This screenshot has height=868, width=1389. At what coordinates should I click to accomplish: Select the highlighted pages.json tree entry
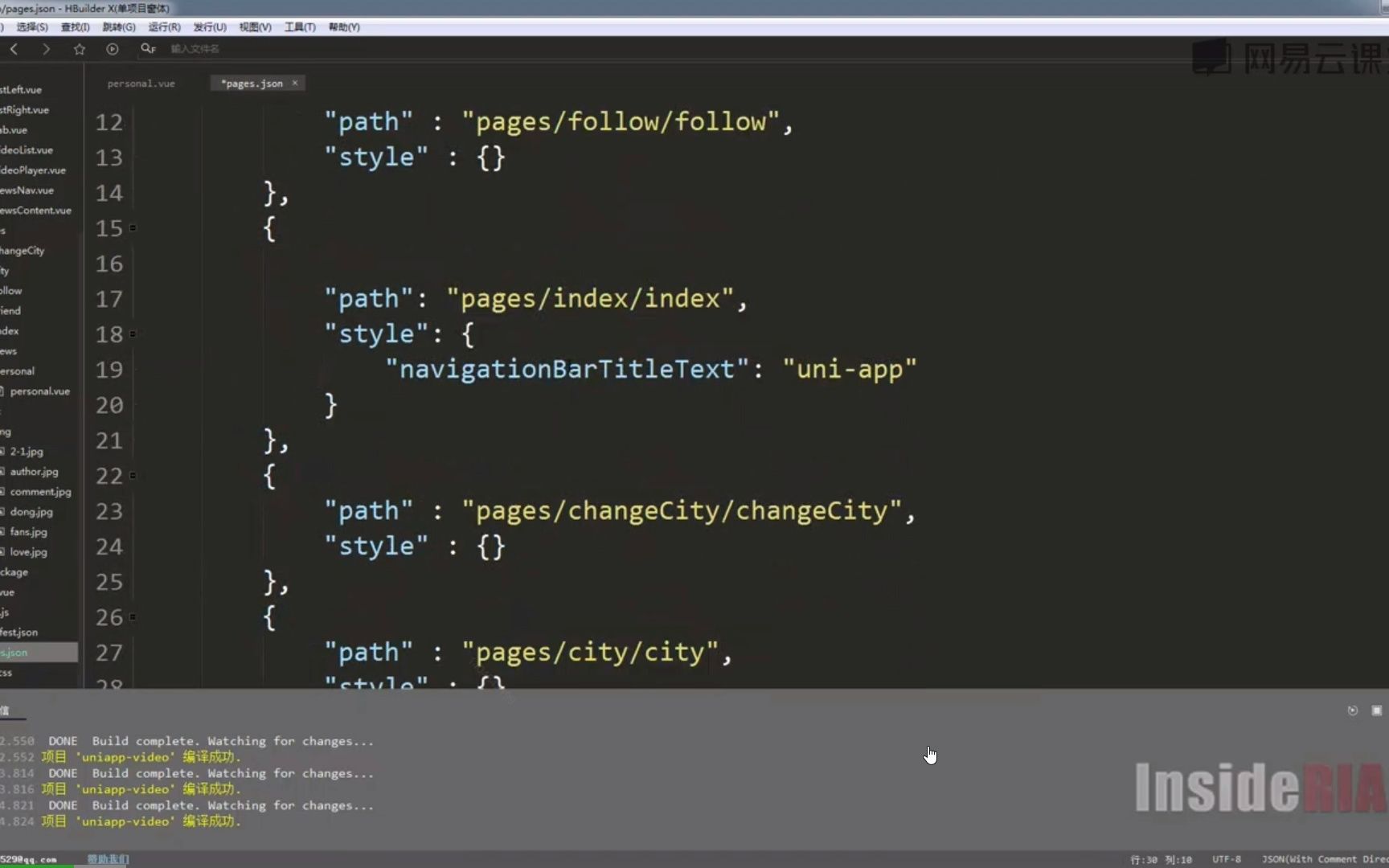39,653
